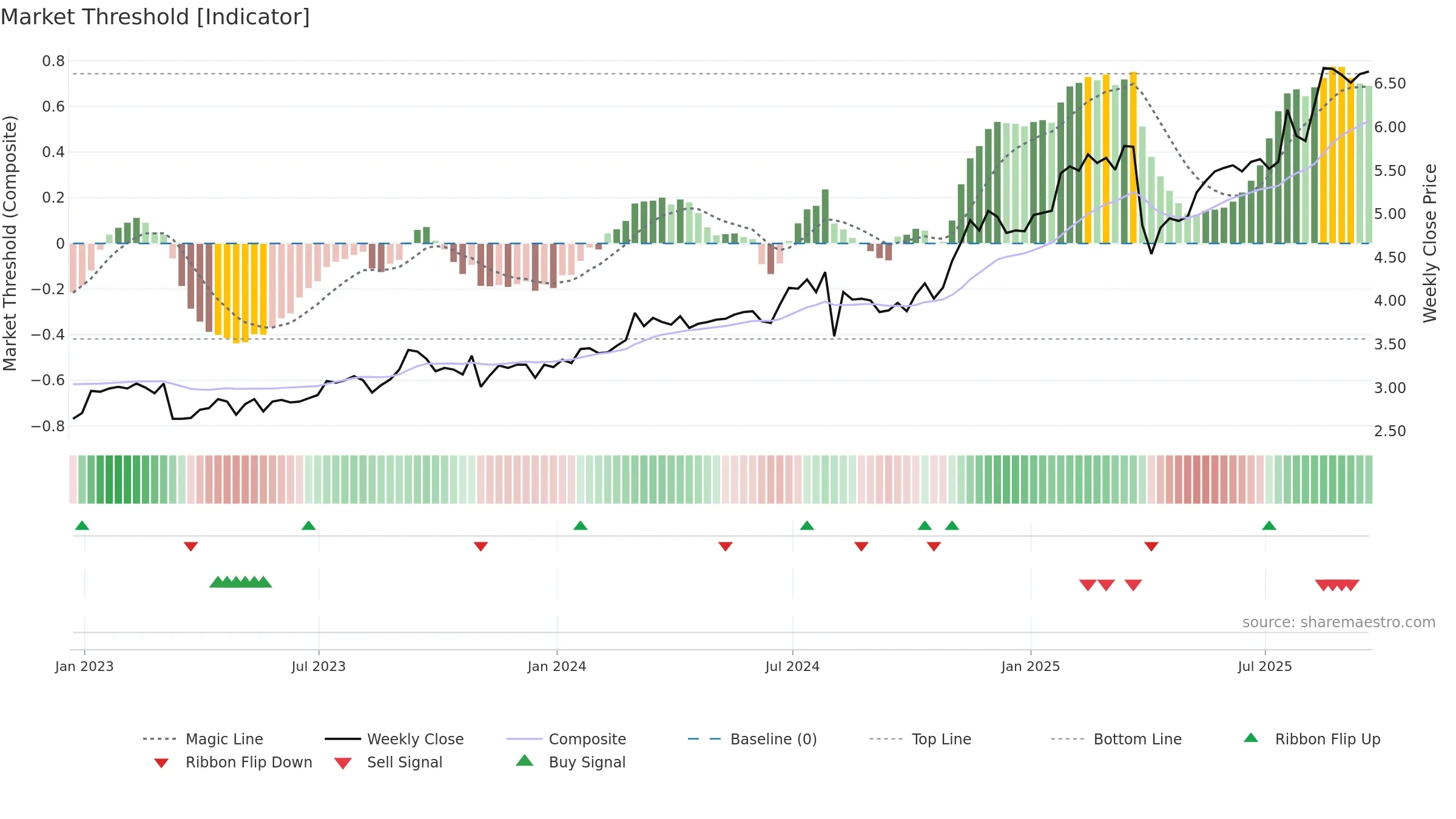Hide the Composite line via legend
This screenshot has width=1456, height=819.
pyautogui.click(x=566, y=739)
